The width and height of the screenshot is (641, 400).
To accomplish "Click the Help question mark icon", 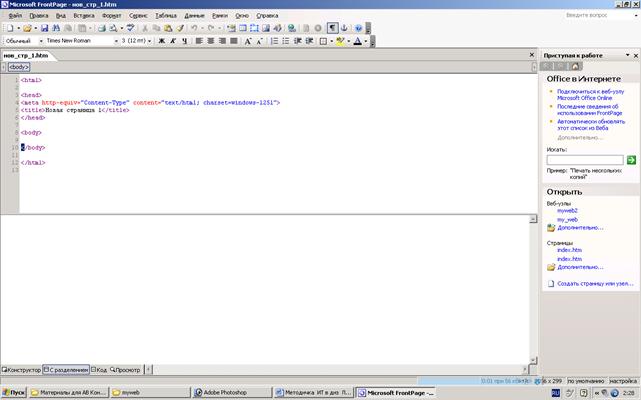I will pos(358,28).
